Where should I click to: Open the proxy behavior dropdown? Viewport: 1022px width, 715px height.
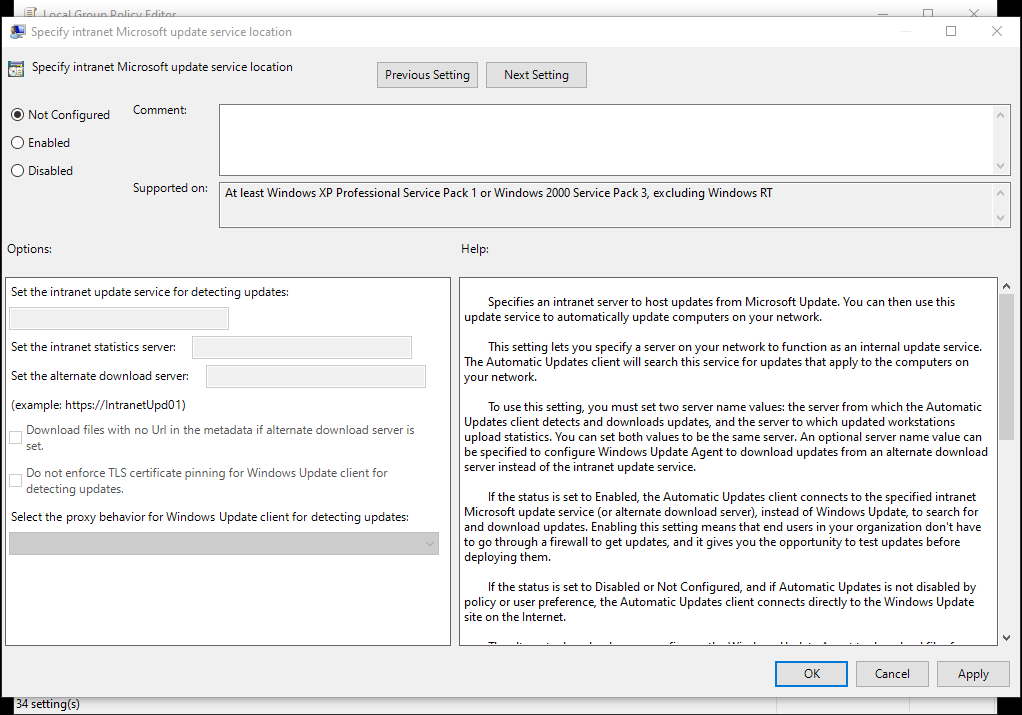coord(224,544)
